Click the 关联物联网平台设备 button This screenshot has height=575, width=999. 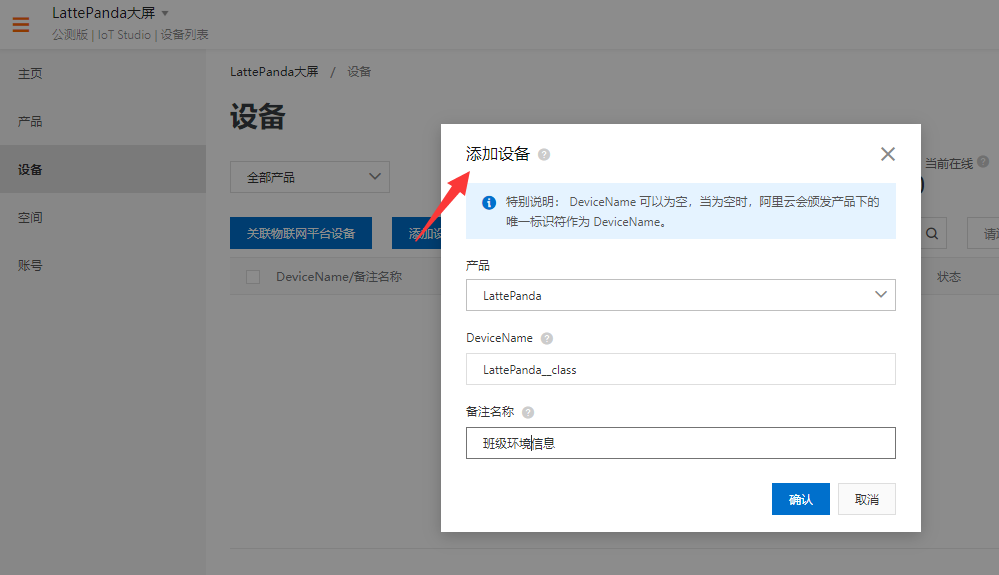pos(301,233)
